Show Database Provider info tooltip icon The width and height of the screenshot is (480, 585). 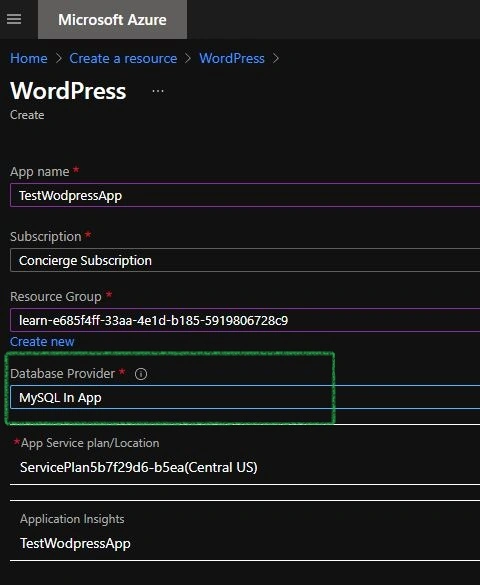pyautogui.click(x=141, y=374)
